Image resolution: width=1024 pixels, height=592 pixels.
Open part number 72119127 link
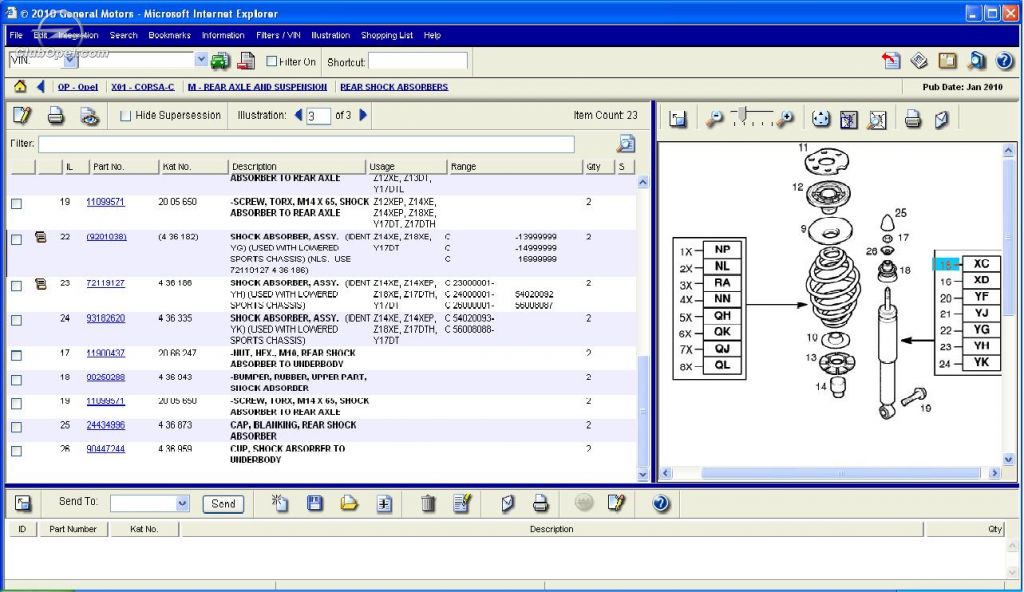105,283
